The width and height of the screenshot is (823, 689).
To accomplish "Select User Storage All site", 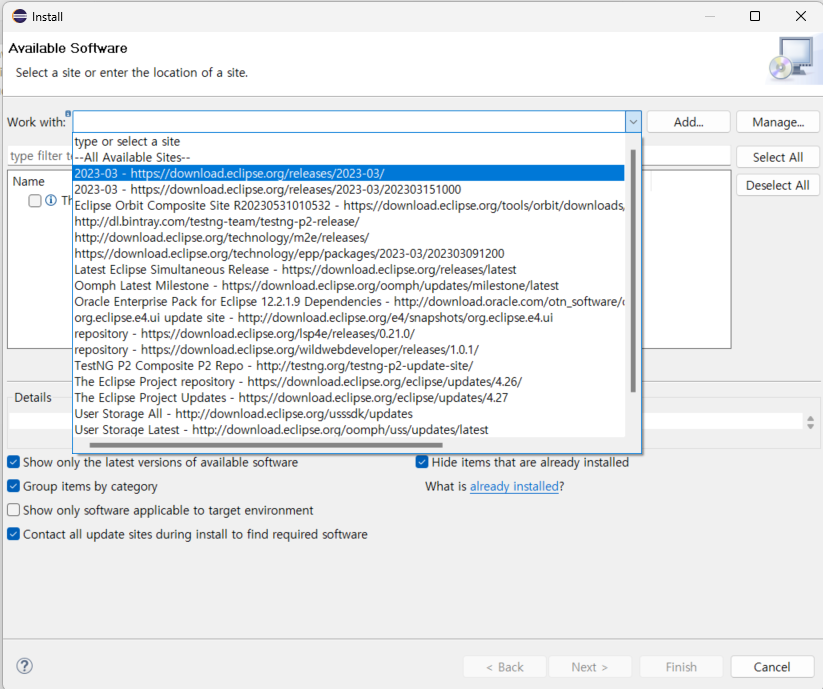I will point(349,414).
